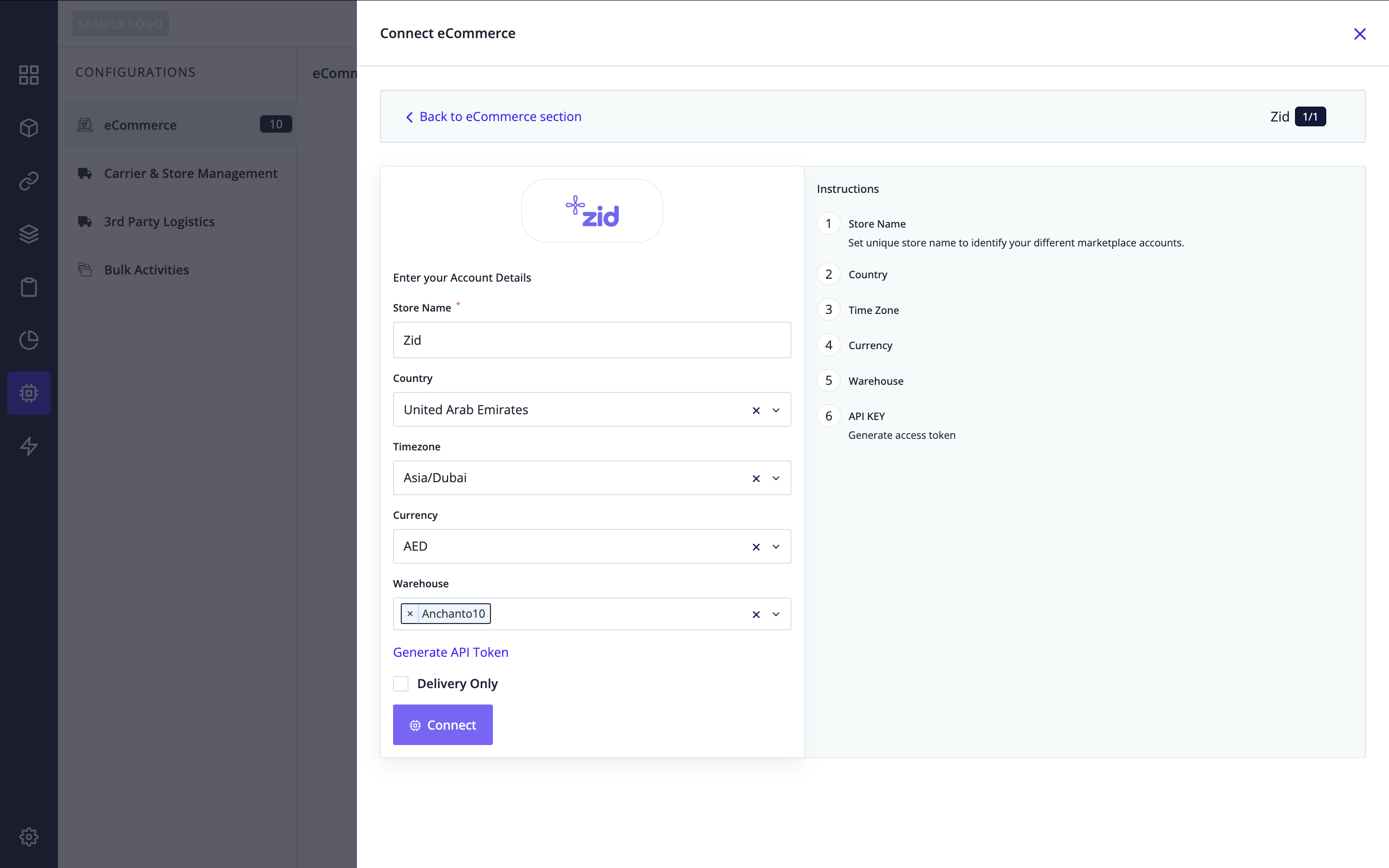Click the Connect button
The height and width of the screenshot is (868, 1389).
[x=443, y=724]
